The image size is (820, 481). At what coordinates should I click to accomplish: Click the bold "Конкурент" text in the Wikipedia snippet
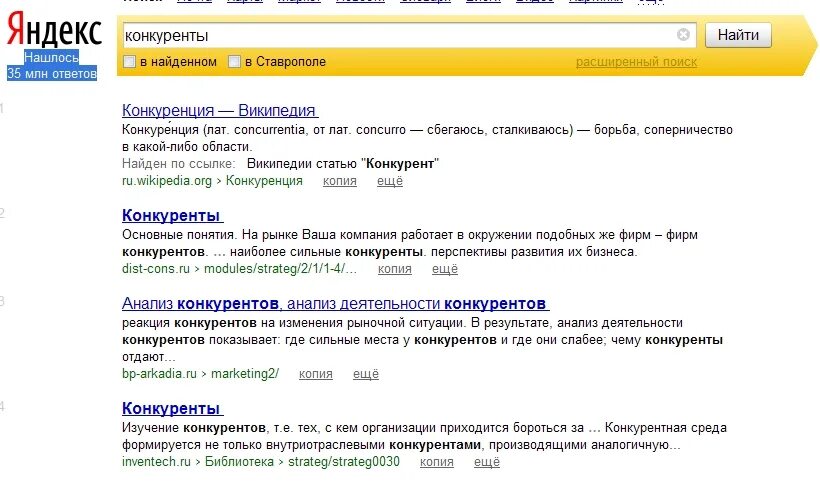point(400,164)
